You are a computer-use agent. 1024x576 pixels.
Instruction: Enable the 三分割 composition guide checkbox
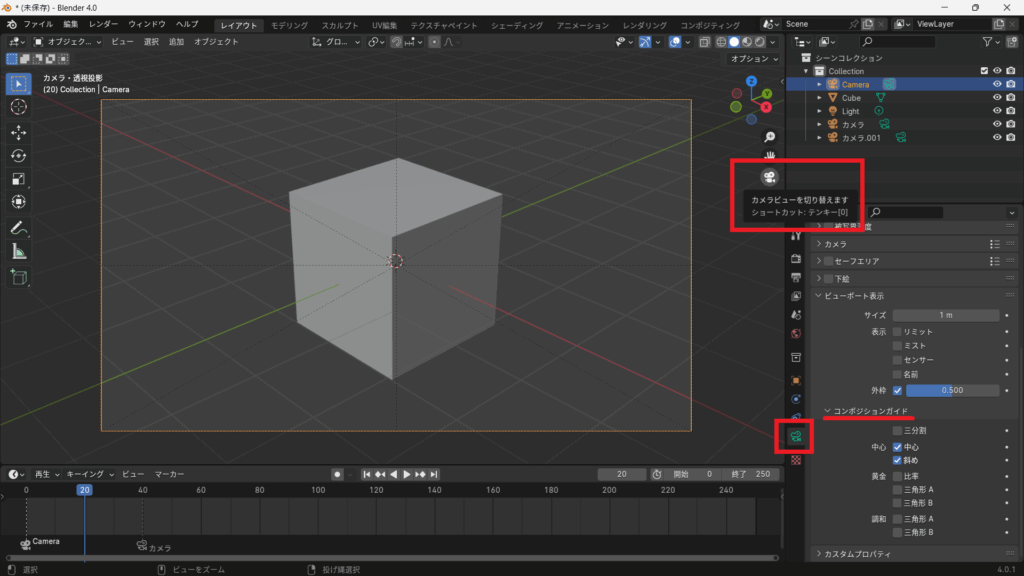897,430
